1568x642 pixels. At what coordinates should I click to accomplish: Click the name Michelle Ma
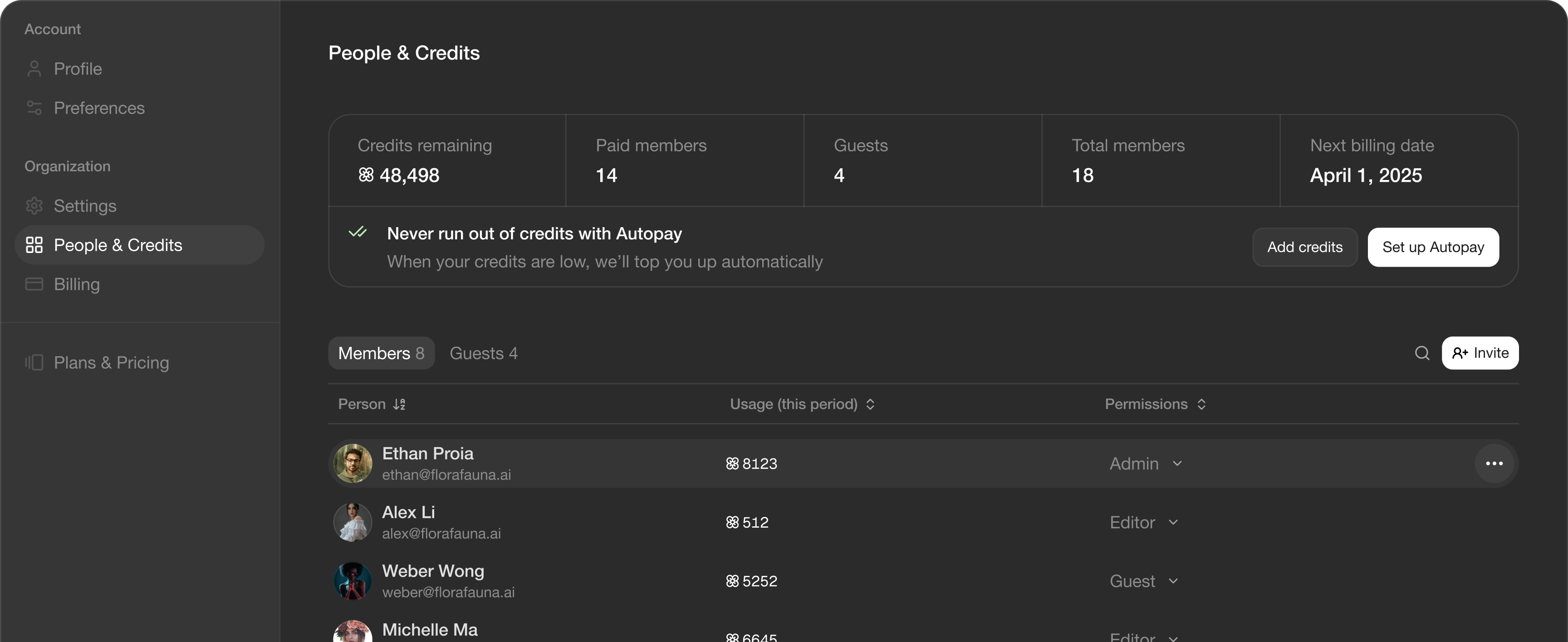click(x=430, y=630)
